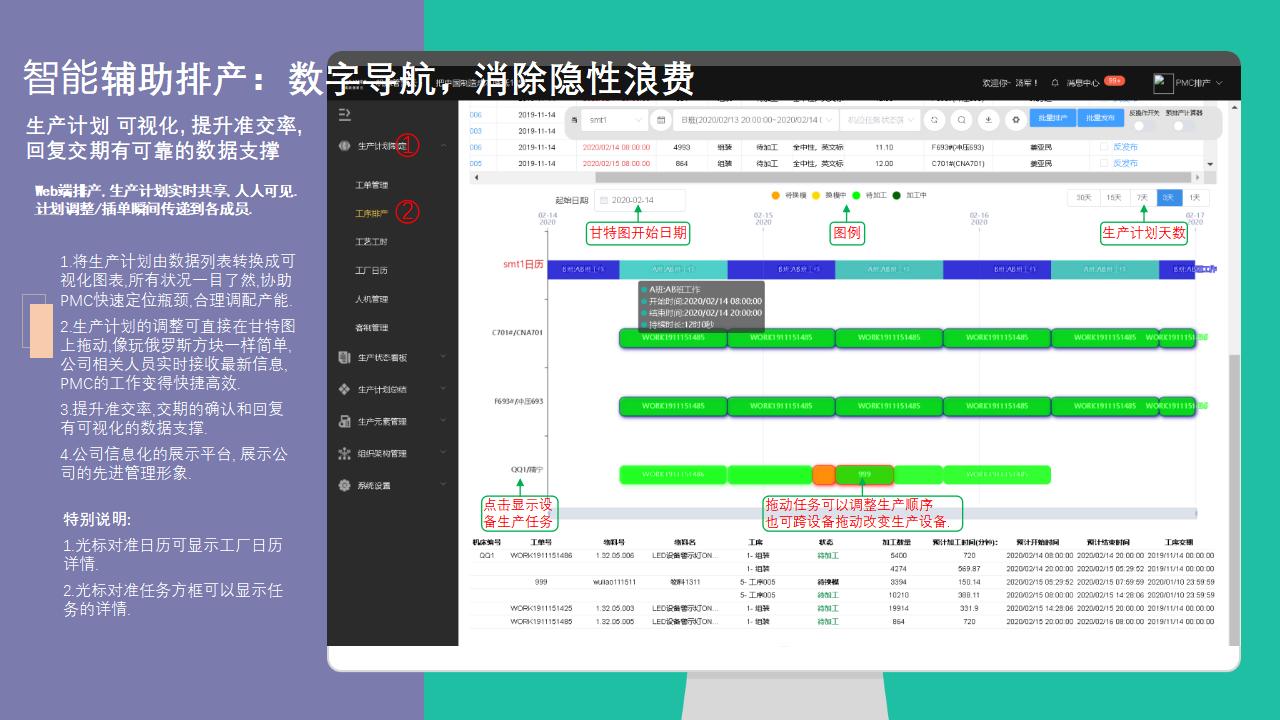1280x720 pixels.
Task: Select 工序排产 in the sidebar
Action: (x=371, y=213)
